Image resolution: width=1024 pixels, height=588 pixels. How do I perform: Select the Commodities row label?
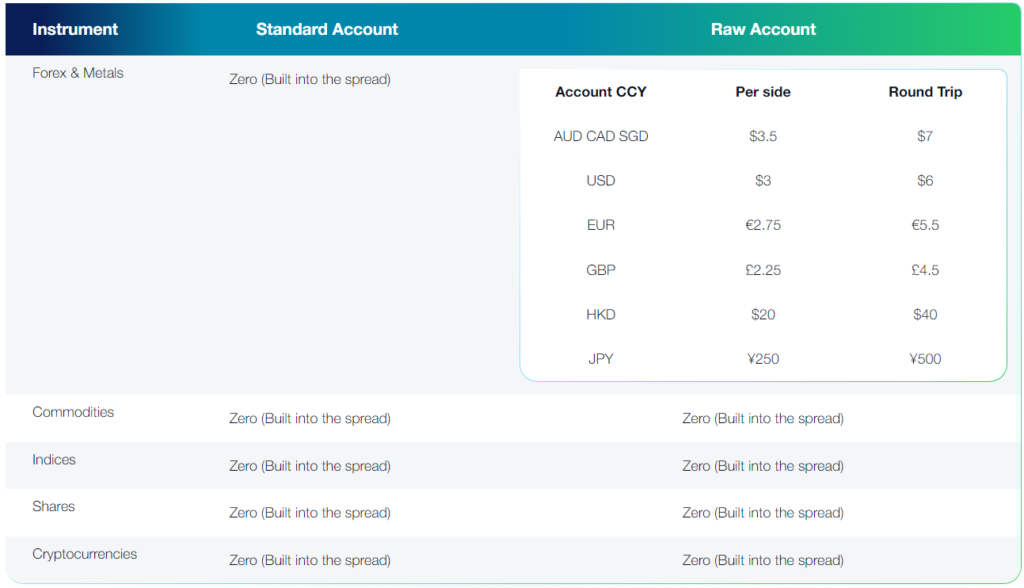(x=73, y=412)
